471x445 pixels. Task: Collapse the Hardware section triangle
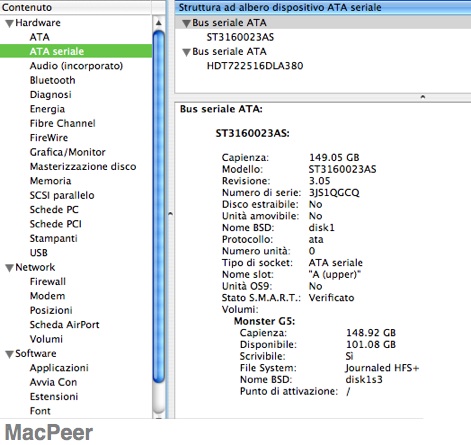click(x=10, y=23)
